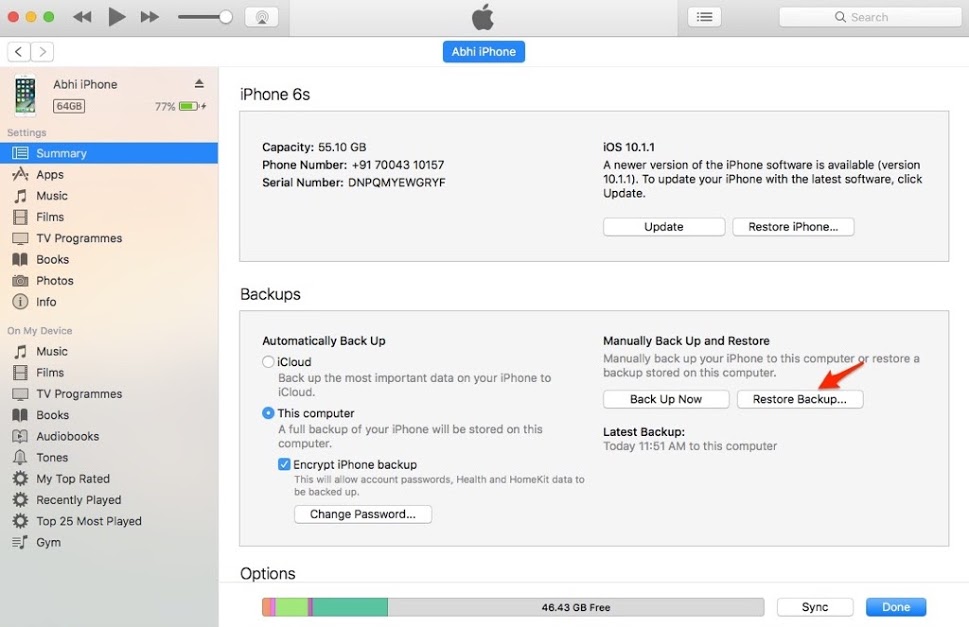
Task: Click the Abhi iPhone device tab
Action: tap(483, 52)
